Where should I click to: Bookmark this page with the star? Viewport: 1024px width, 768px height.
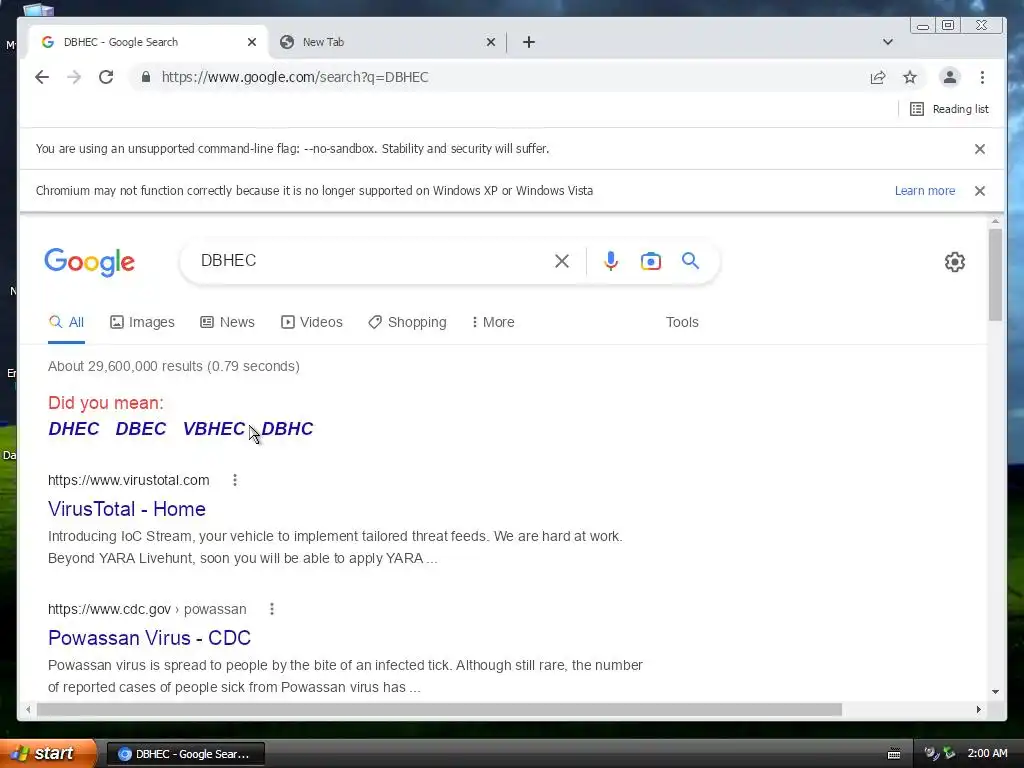tap(910, 77)
